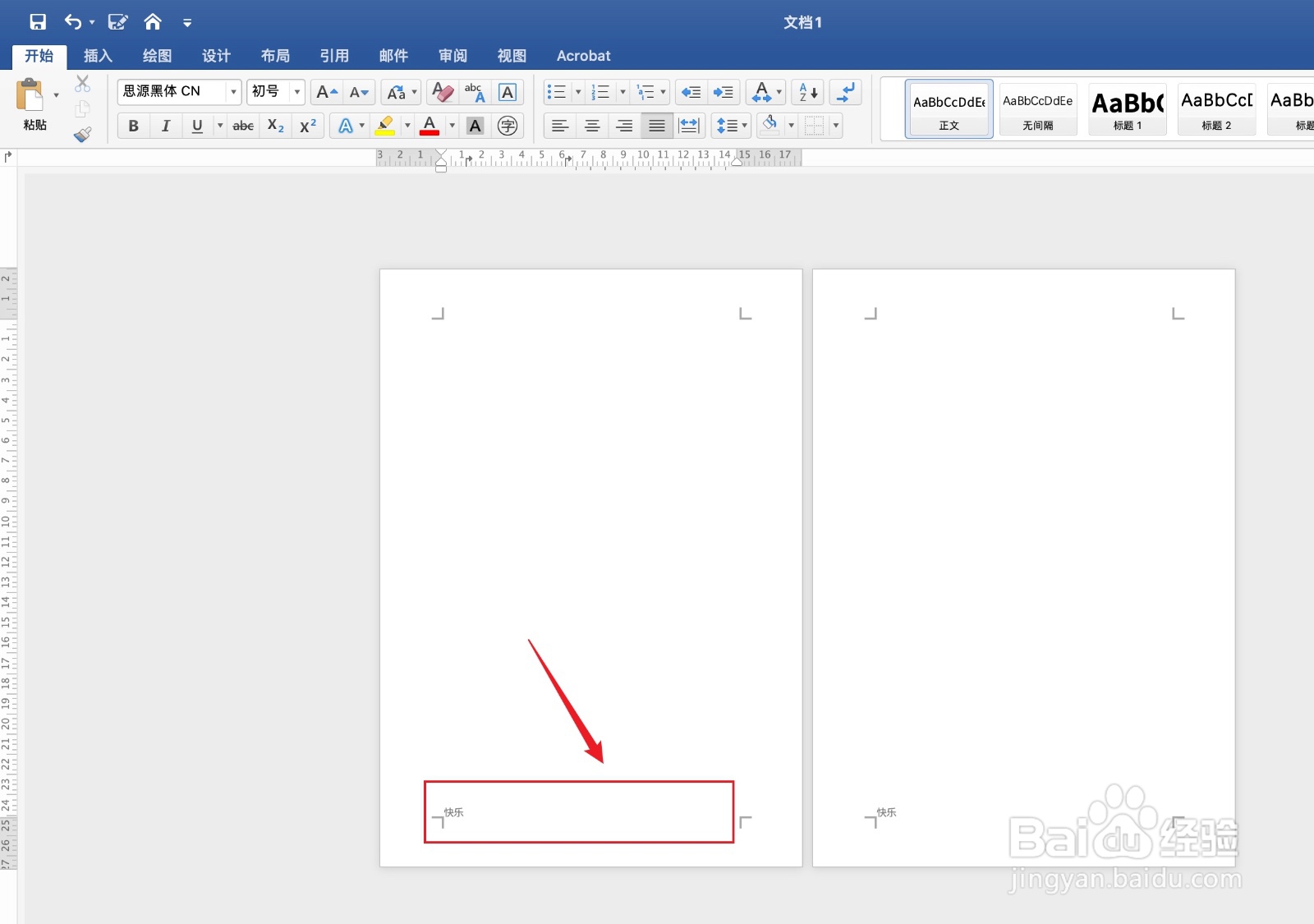The width and height of the screenshot is (1314, 924).
Task: Decrease font size with A-down icon
Action: pyautogui.click(x=360, y=92)
